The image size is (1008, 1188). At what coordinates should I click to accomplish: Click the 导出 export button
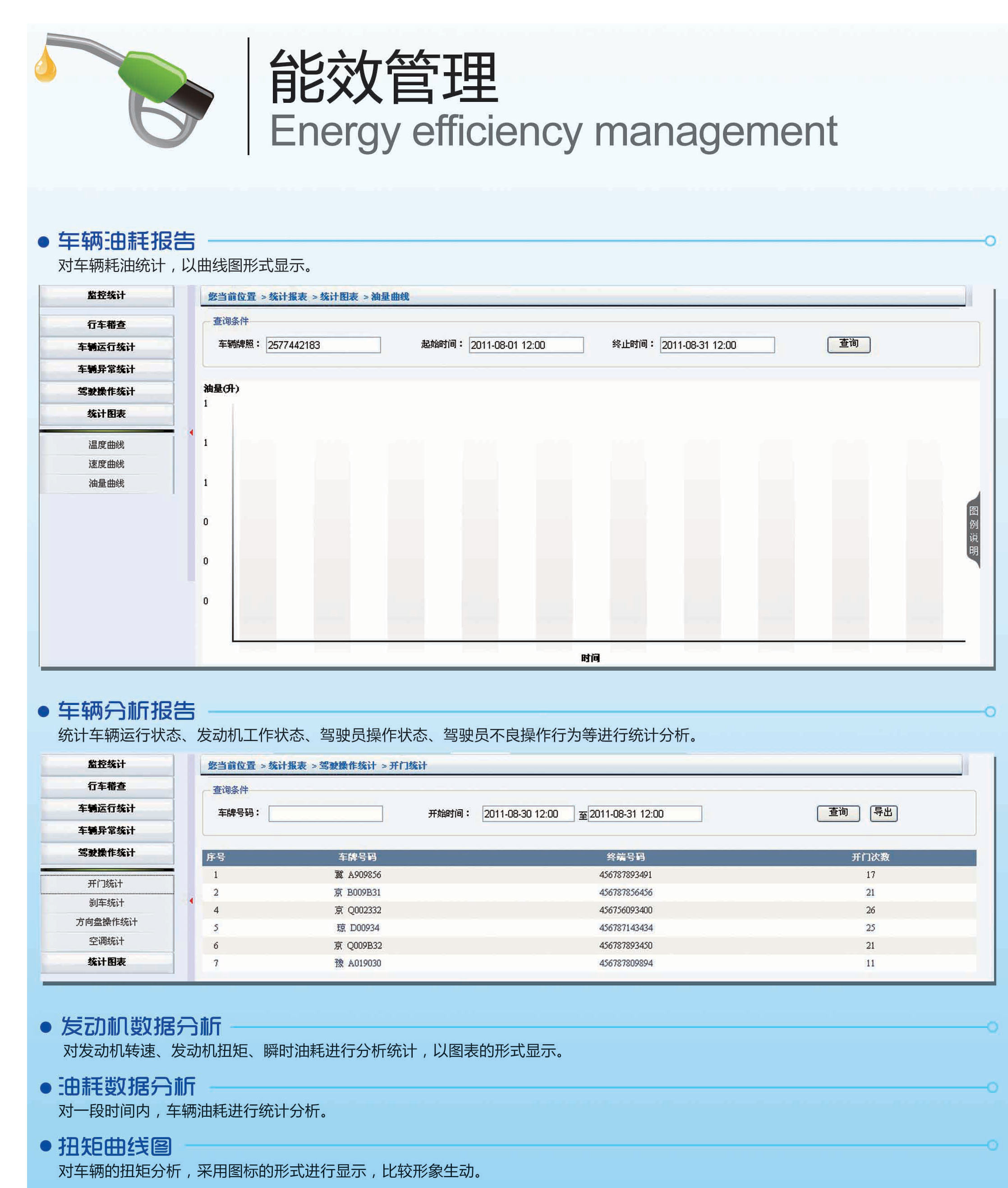tap(883, 813)
